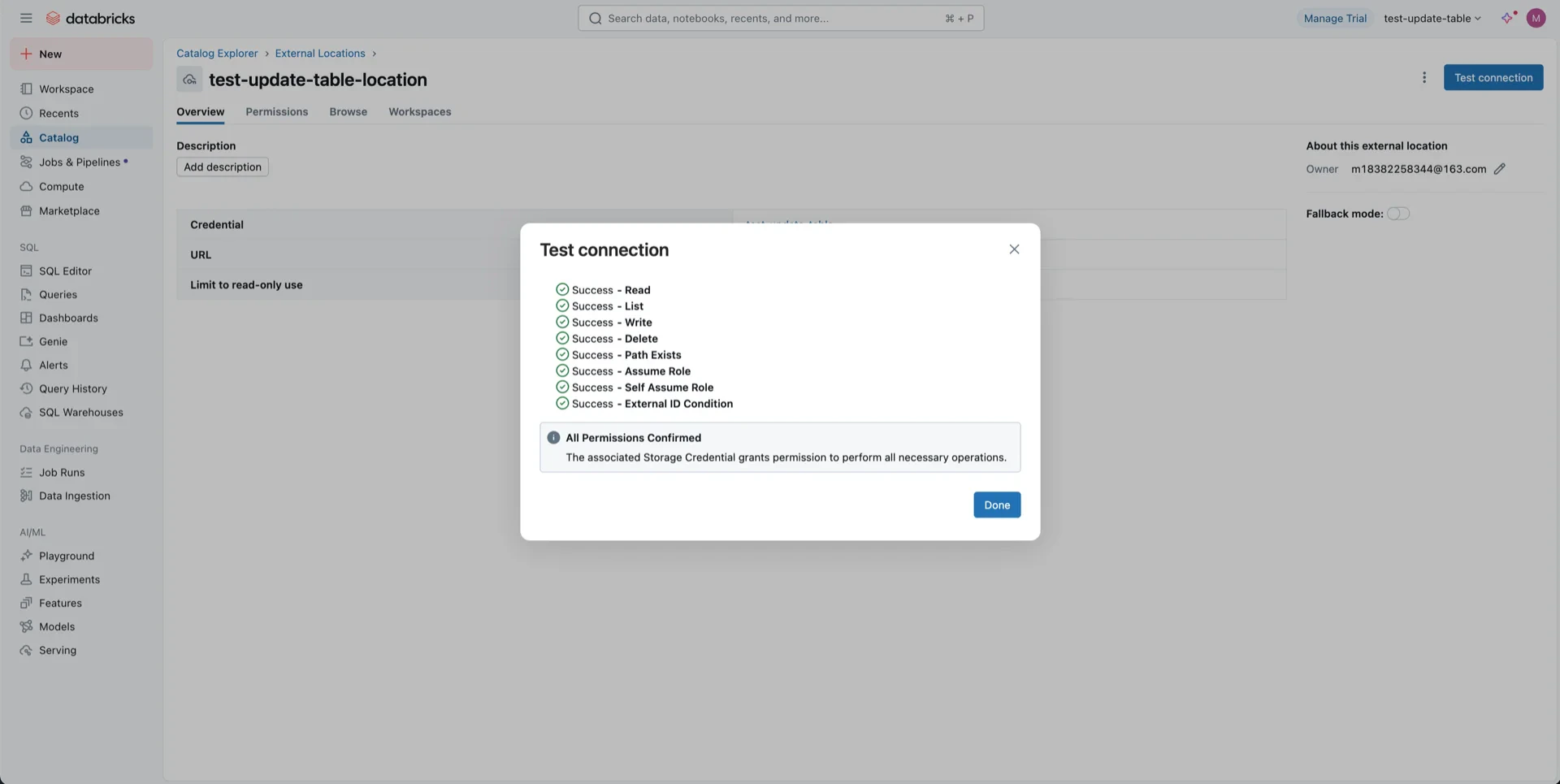The width and height of the screenshot is (1560, 784).
Task: Go to External Locations breadcrumb link
Action: 320,54
